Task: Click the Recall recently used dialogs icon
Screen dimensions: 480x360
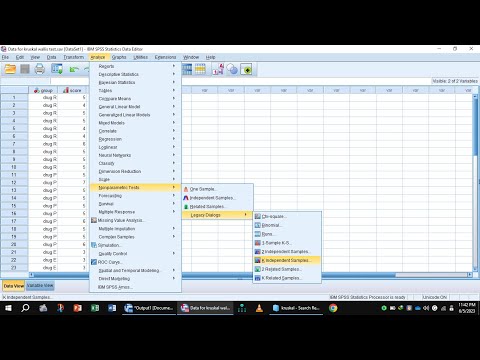Action: coord(57,69)
